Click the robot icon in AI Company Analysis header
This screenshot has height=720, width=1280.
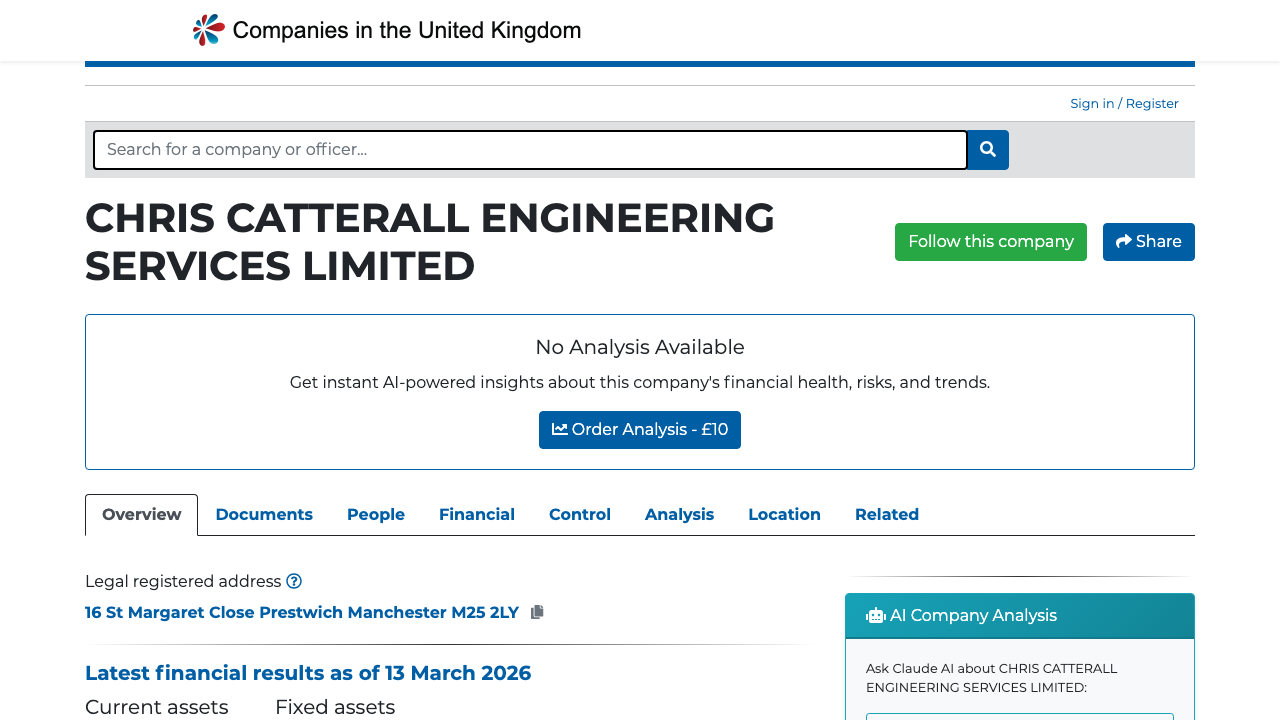[x=876, y=615]
